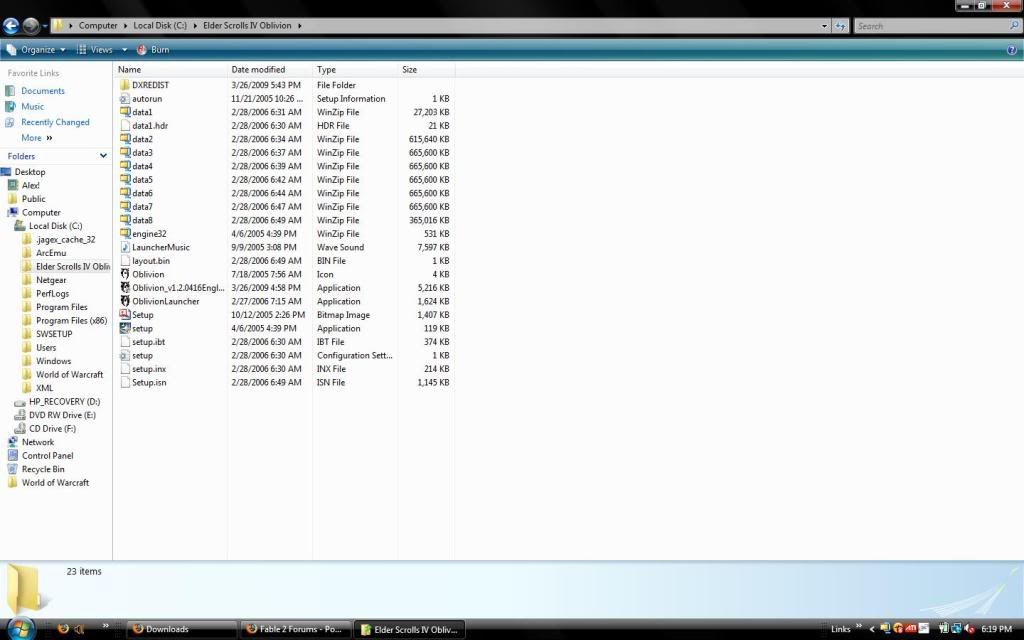Go back using the Back arrow button
The width and height of the screenshot is (1024, 640).
pos(11,25)
